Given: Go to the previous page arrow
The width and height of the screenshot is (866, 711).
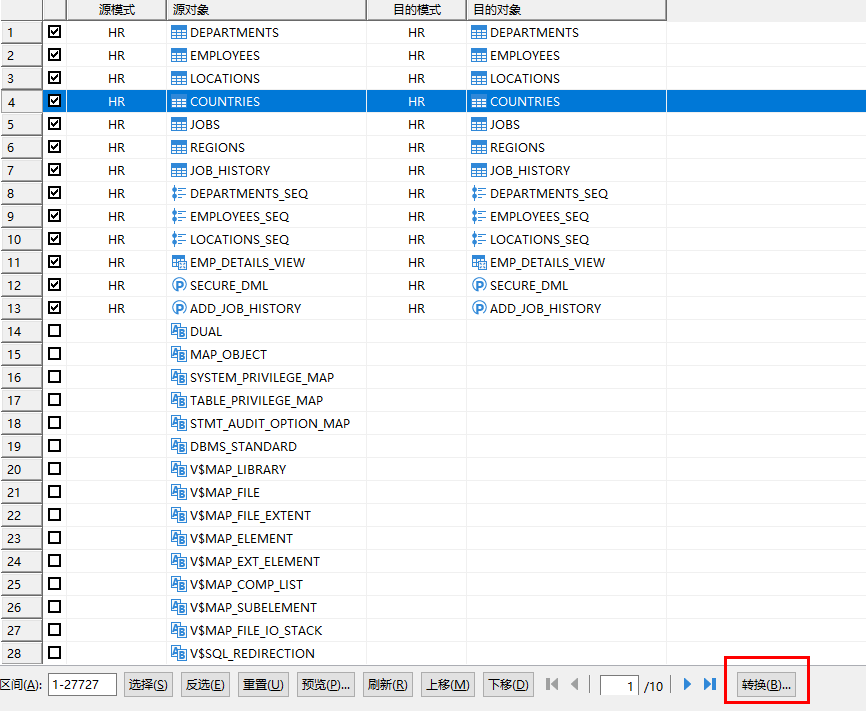Looking at the screenshot, I should [x=574, y=684].
